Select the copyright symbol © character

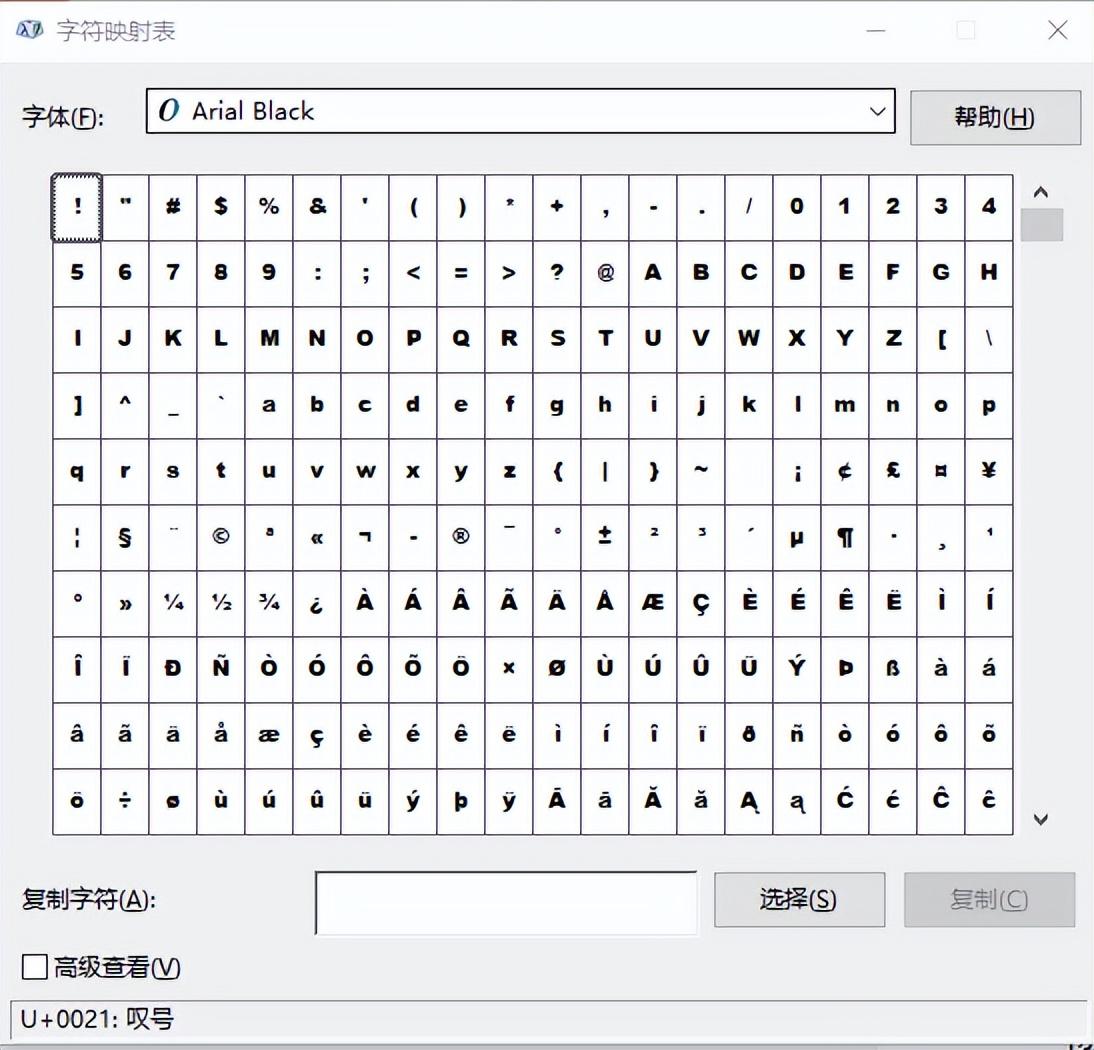(221, 537)
